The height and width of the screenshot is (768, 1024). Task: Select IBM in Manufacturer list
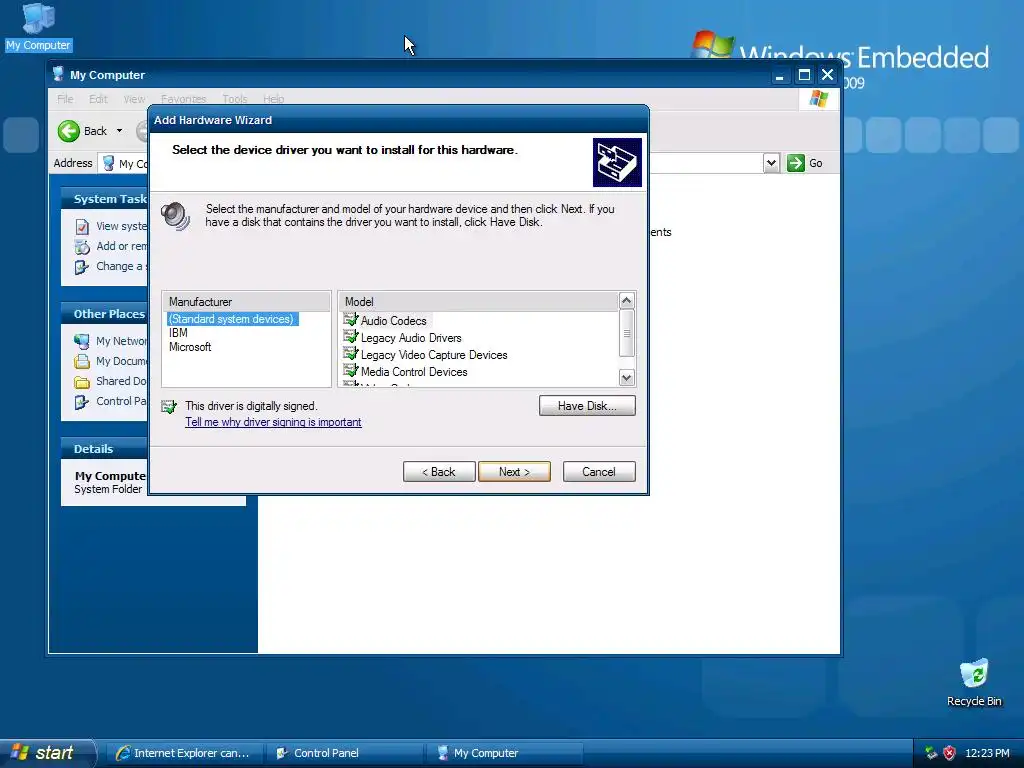click(178, 333)
